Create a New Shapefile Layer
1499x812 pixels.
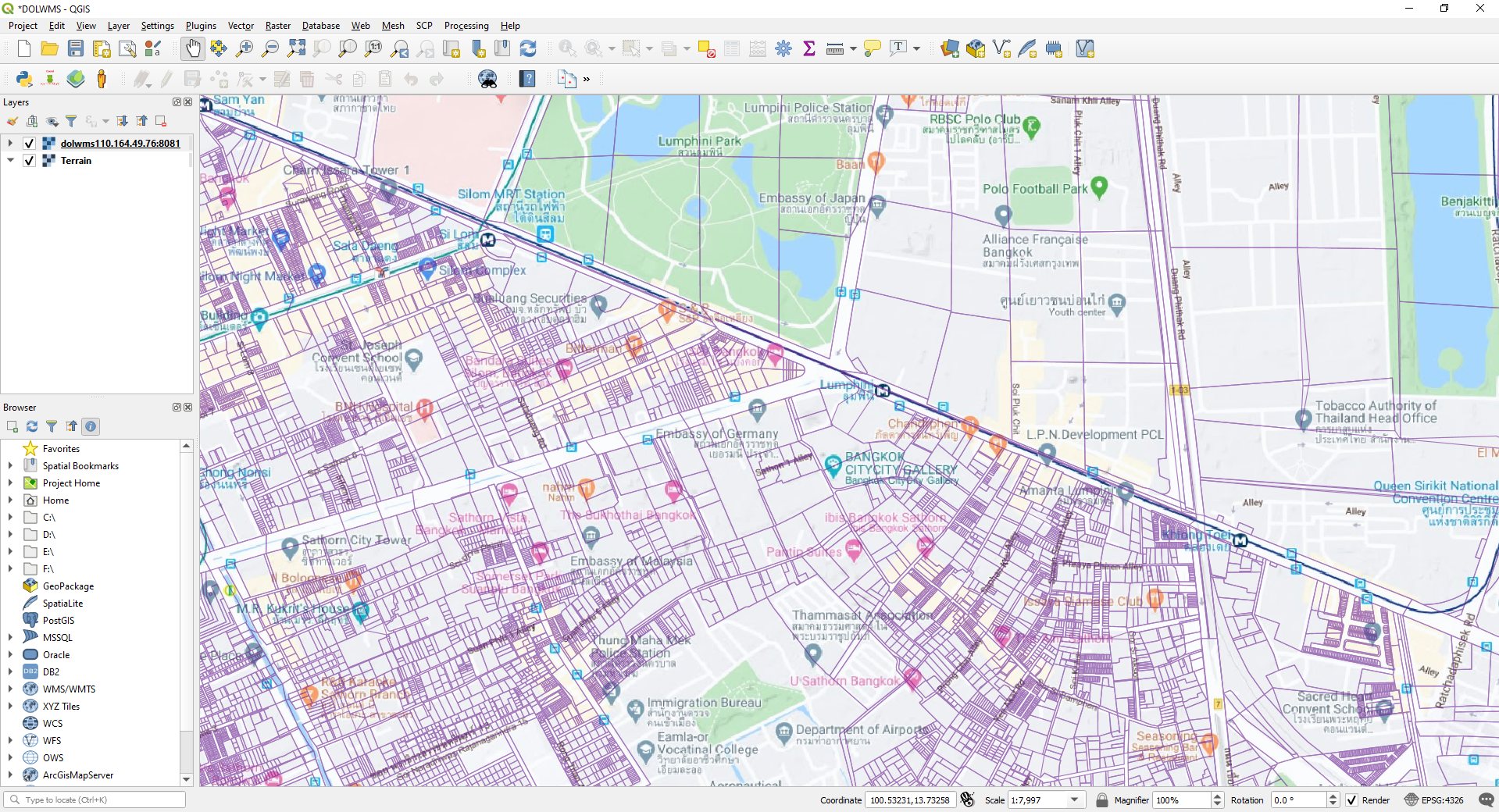(1001, 49)
